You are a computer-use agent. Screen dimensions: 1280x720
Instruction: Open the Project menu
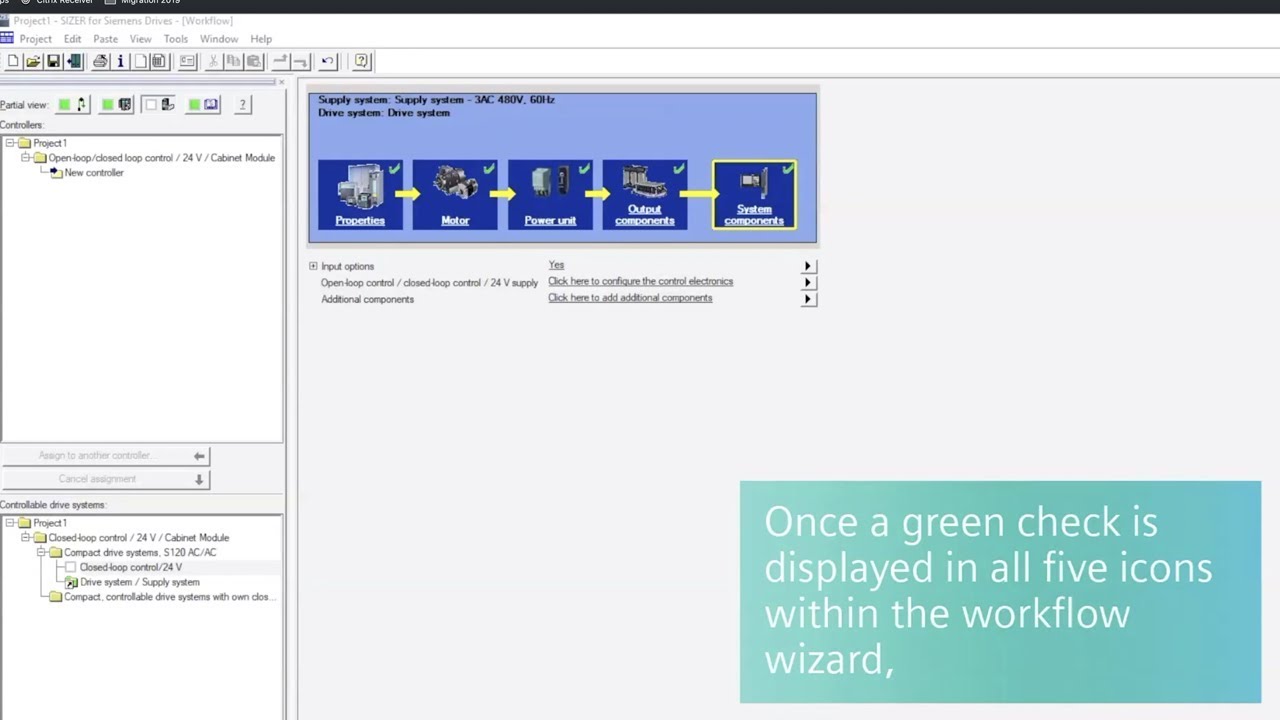point(36,39)
